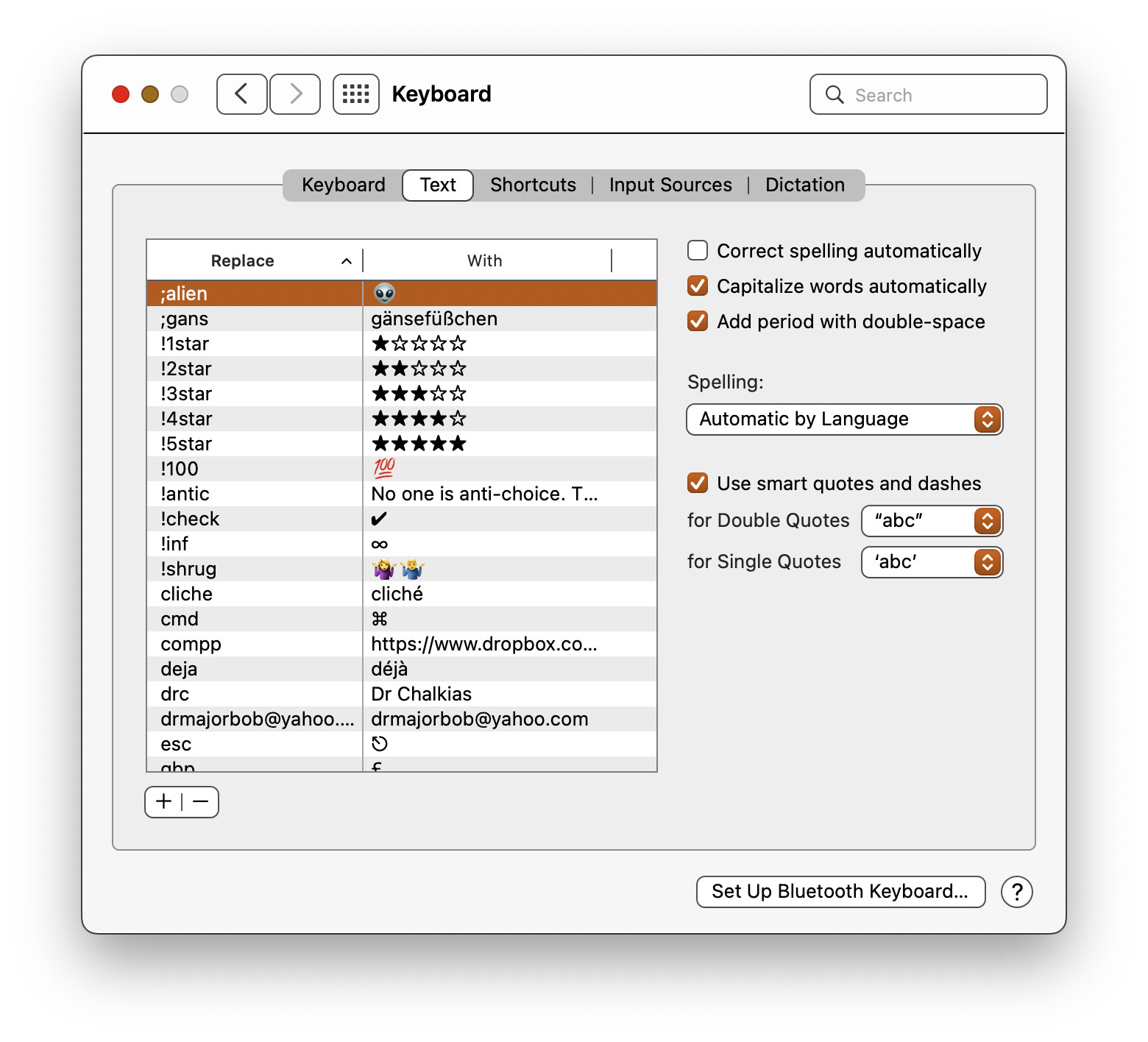The width and height of the screenshot is (1148, 1042).
Task: Open help with the question mark button
Action: [x=1016, y=892]
